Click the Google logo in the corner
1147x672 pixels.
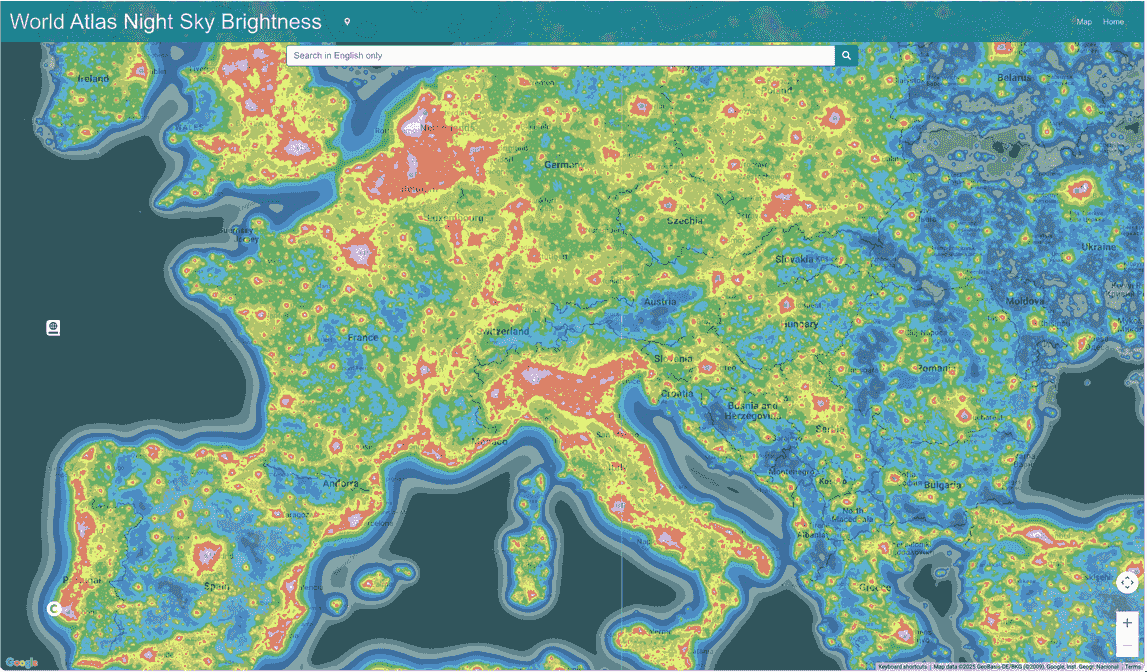pos(20,660)
